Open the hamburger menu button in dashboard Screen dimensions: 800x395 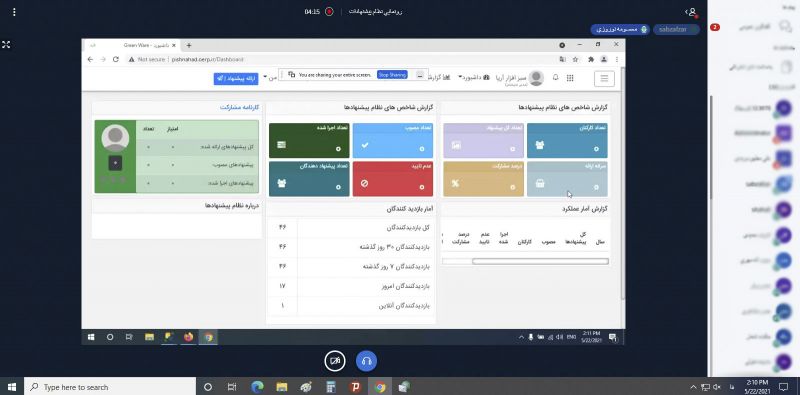(x=604, y=78)
